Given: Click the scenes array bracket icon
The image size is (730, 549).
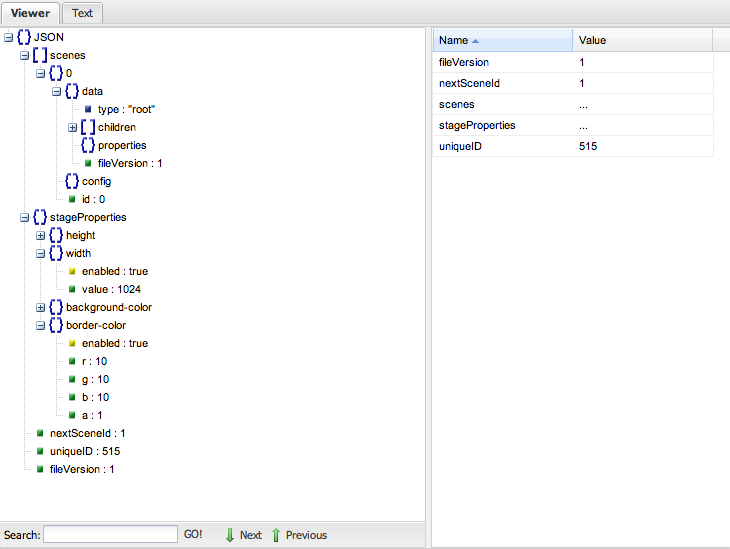Looking at the screenshot, I should coord(40,55).
